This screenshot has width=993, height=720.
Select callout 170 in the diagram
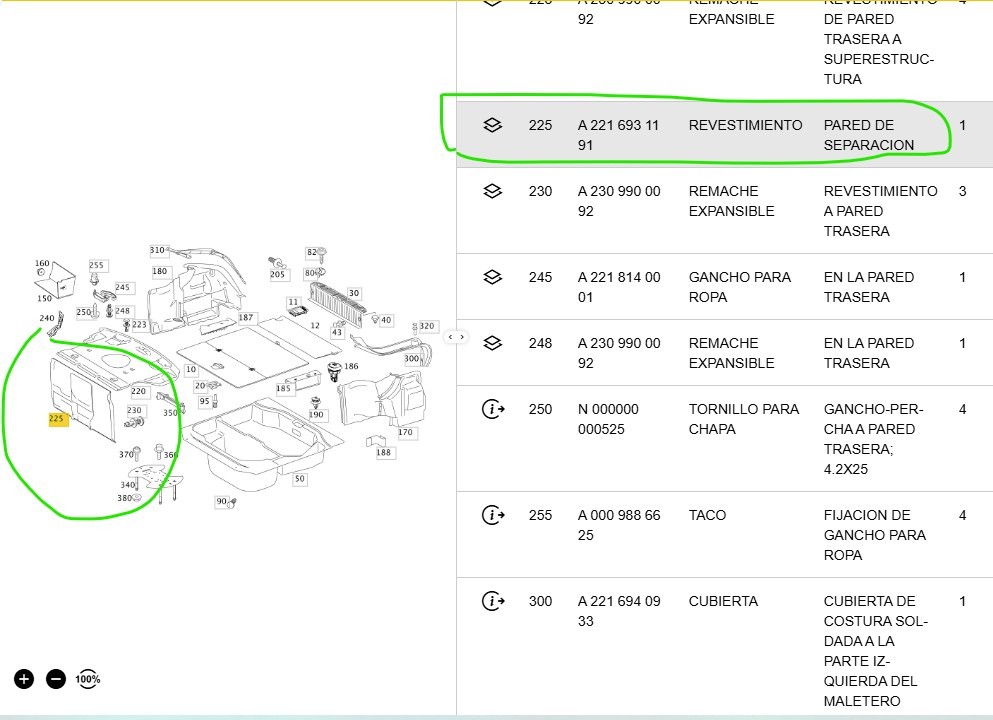click(x=405, y=433)
